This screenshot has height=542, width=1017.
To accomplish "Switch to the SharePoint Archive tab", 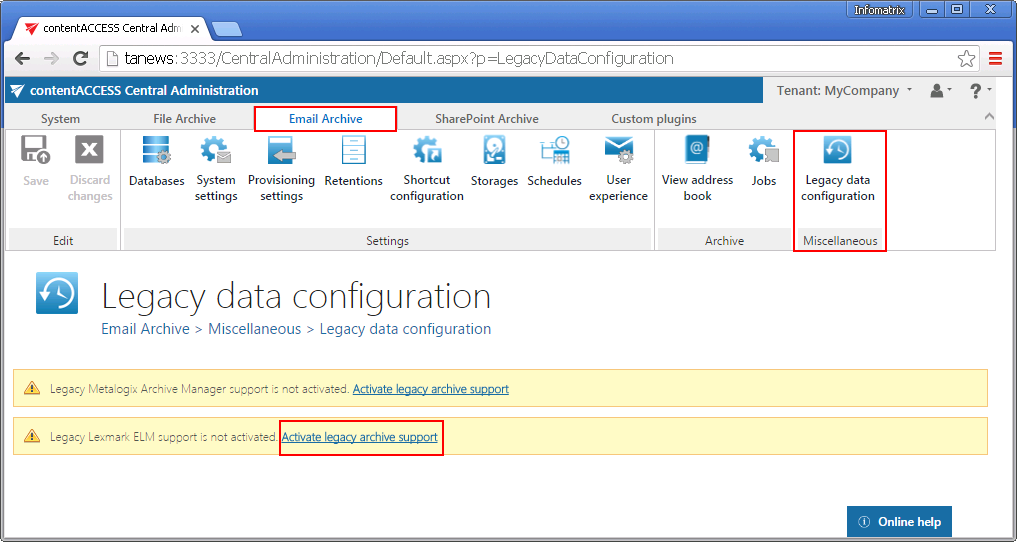I will coord(486,119).
